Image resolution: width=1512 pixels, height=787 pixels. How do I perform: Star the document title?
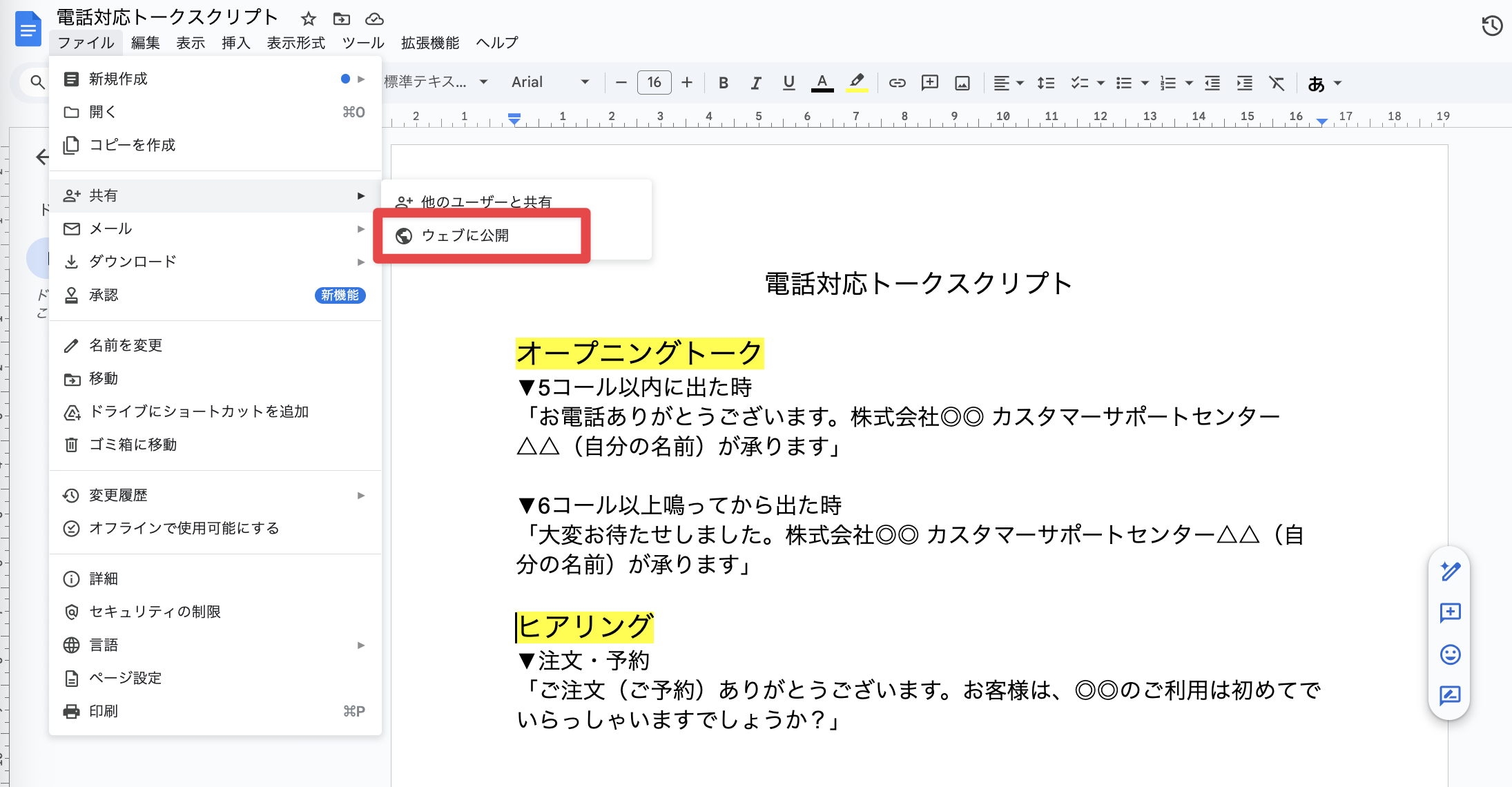[x=309, y=19]
